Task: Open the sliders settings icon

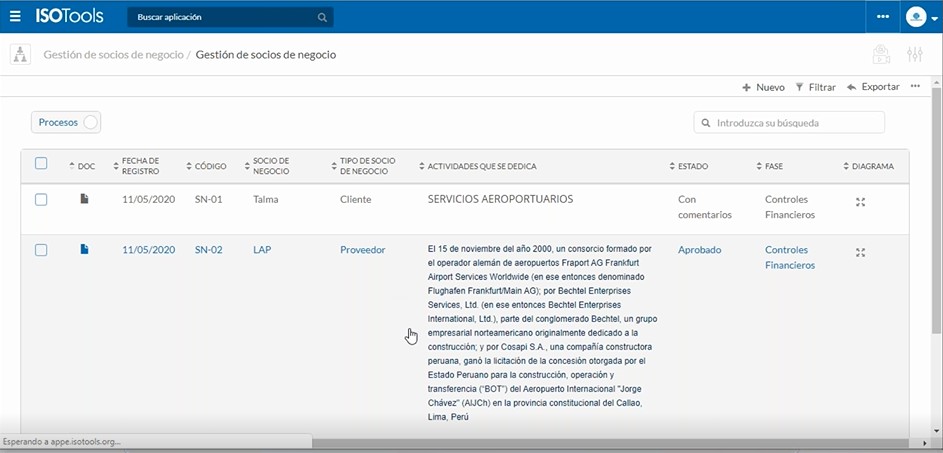Action: (x=914, y=55)
